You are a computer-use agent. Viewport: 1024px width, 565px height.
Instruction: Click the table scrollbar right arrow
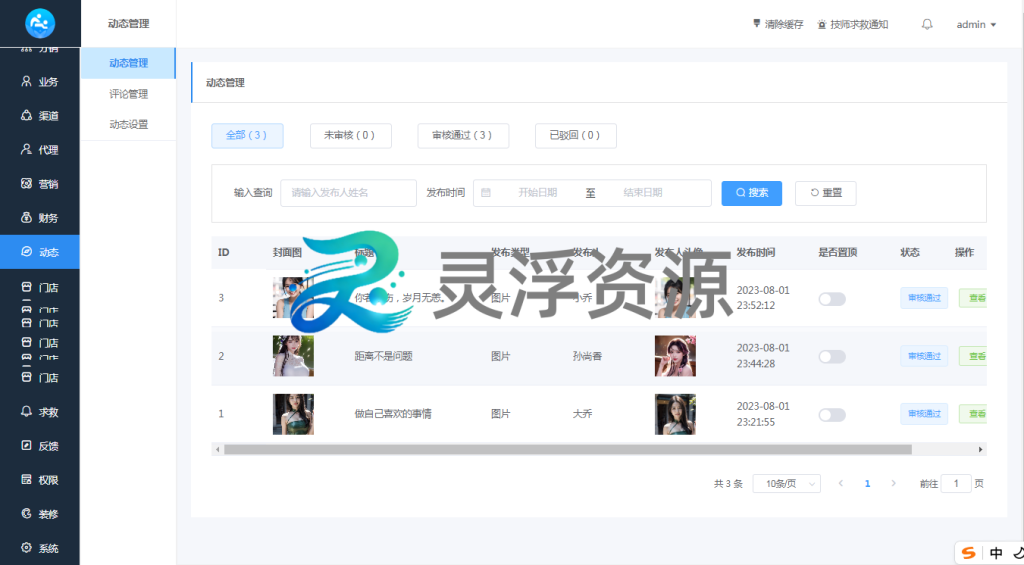tap(980, 449)
